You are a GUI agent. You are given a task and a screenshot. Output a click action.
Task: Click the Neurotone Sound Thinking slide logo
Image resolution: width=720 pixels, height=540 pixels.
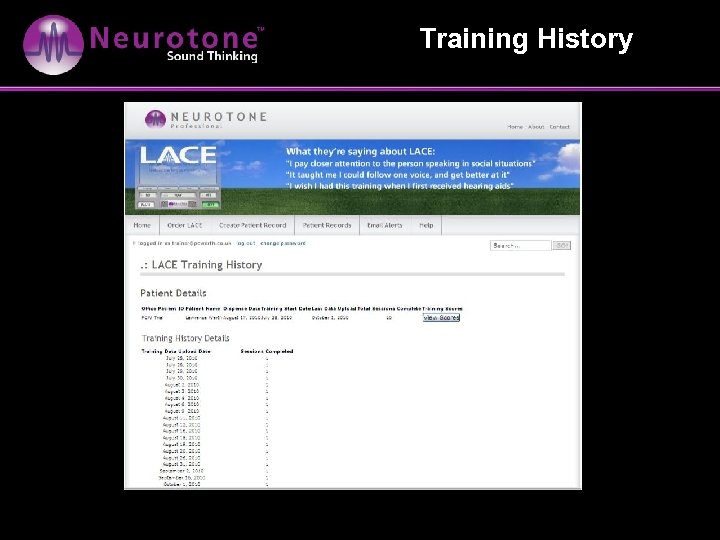pos(143,45)
